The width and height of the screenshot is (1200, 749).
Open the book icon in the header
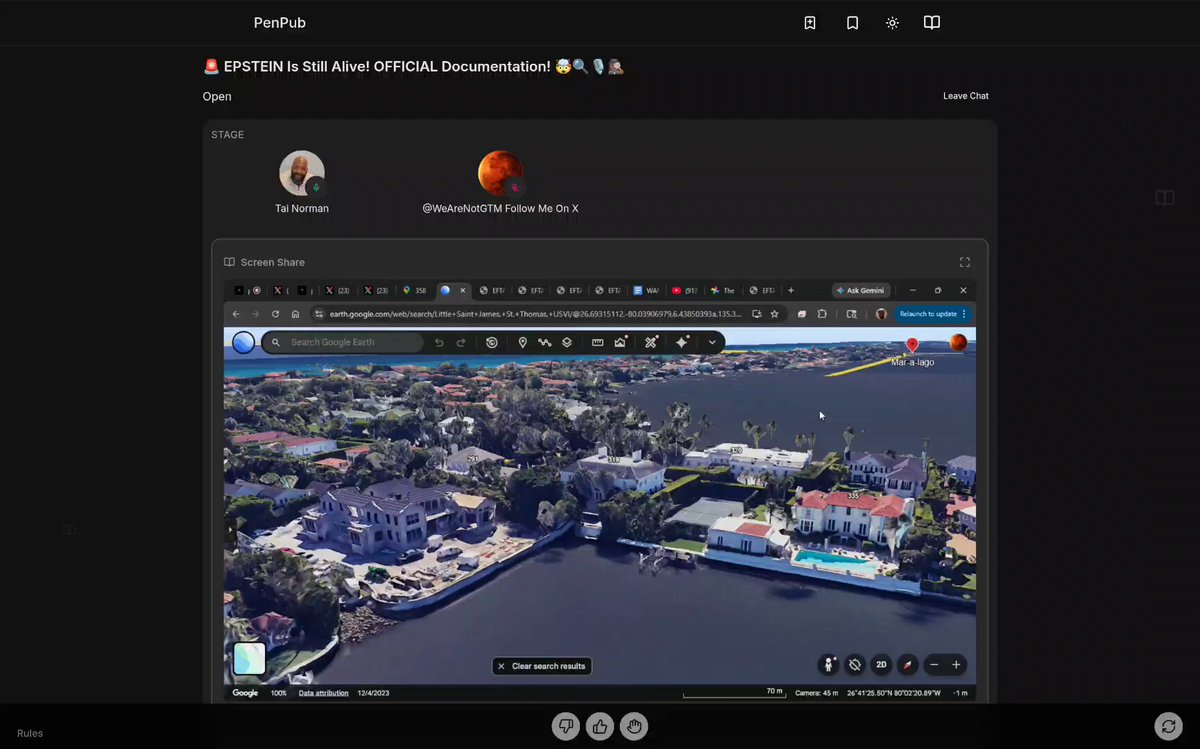point(932,23)
